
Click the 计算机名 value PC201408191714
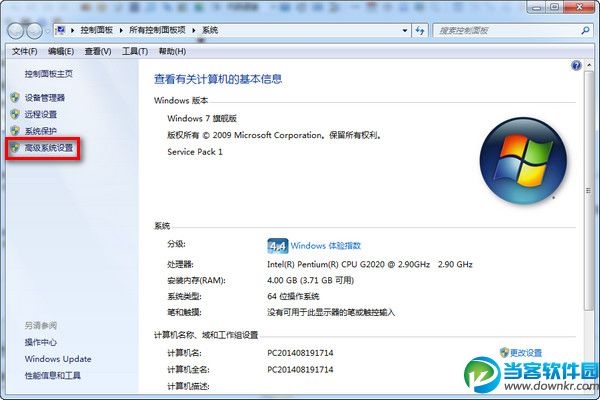300,353
